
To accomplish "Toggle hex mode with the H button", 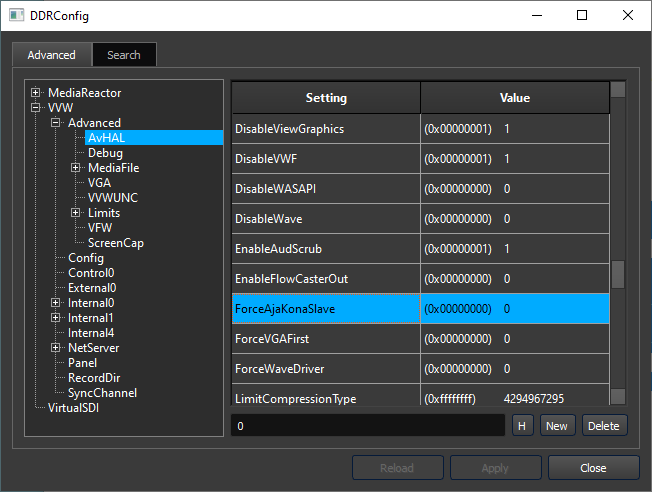I will click(522, 425).
